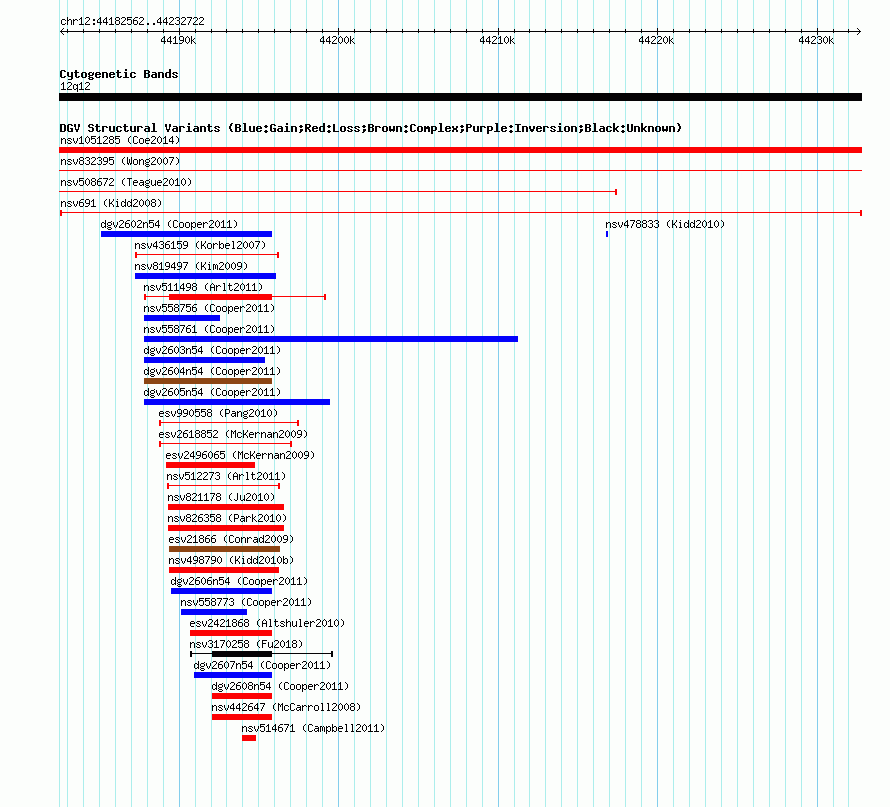This screenshot has width=890, height=807.
Task: Click the 44200k ruler position label
Action: pyautogui.click(x=337, y=40)
